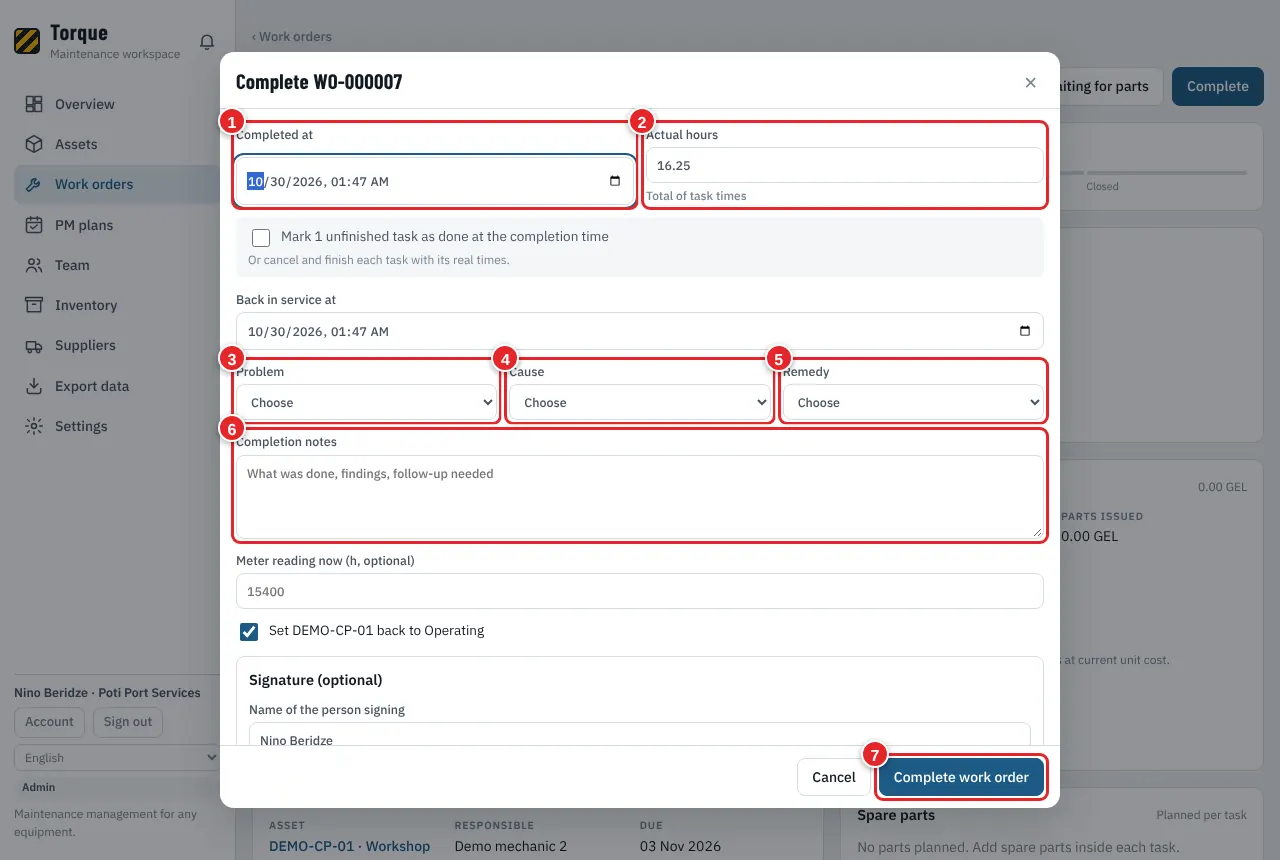Click the Settings gear icon
Viewport: 1280px width, 860px height.
34,426
